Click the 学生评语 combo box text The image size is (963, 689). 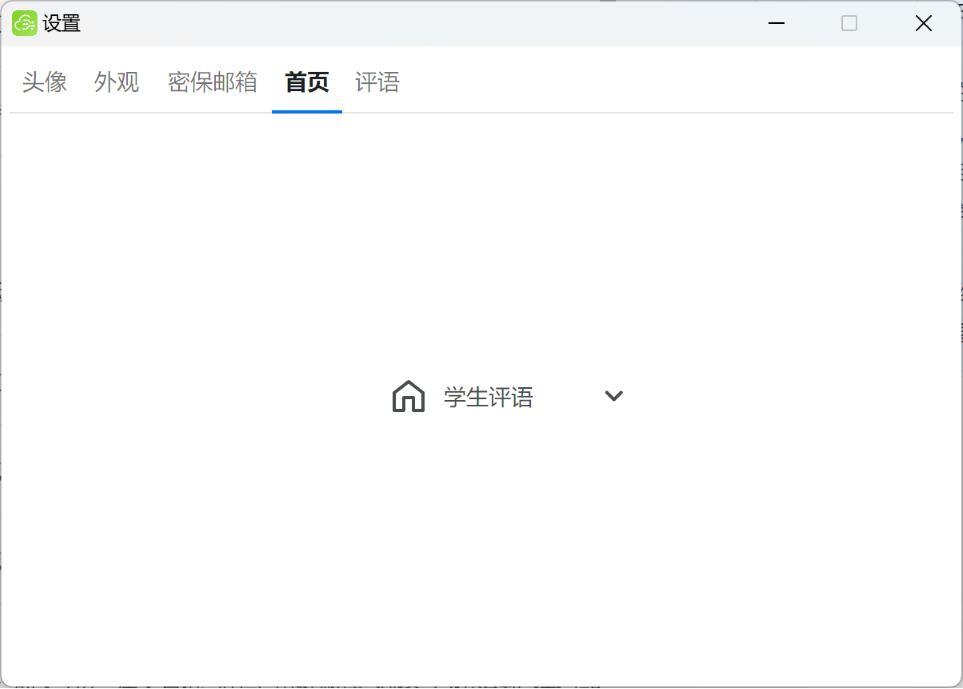pyautogui.click(x=488, y=397)
